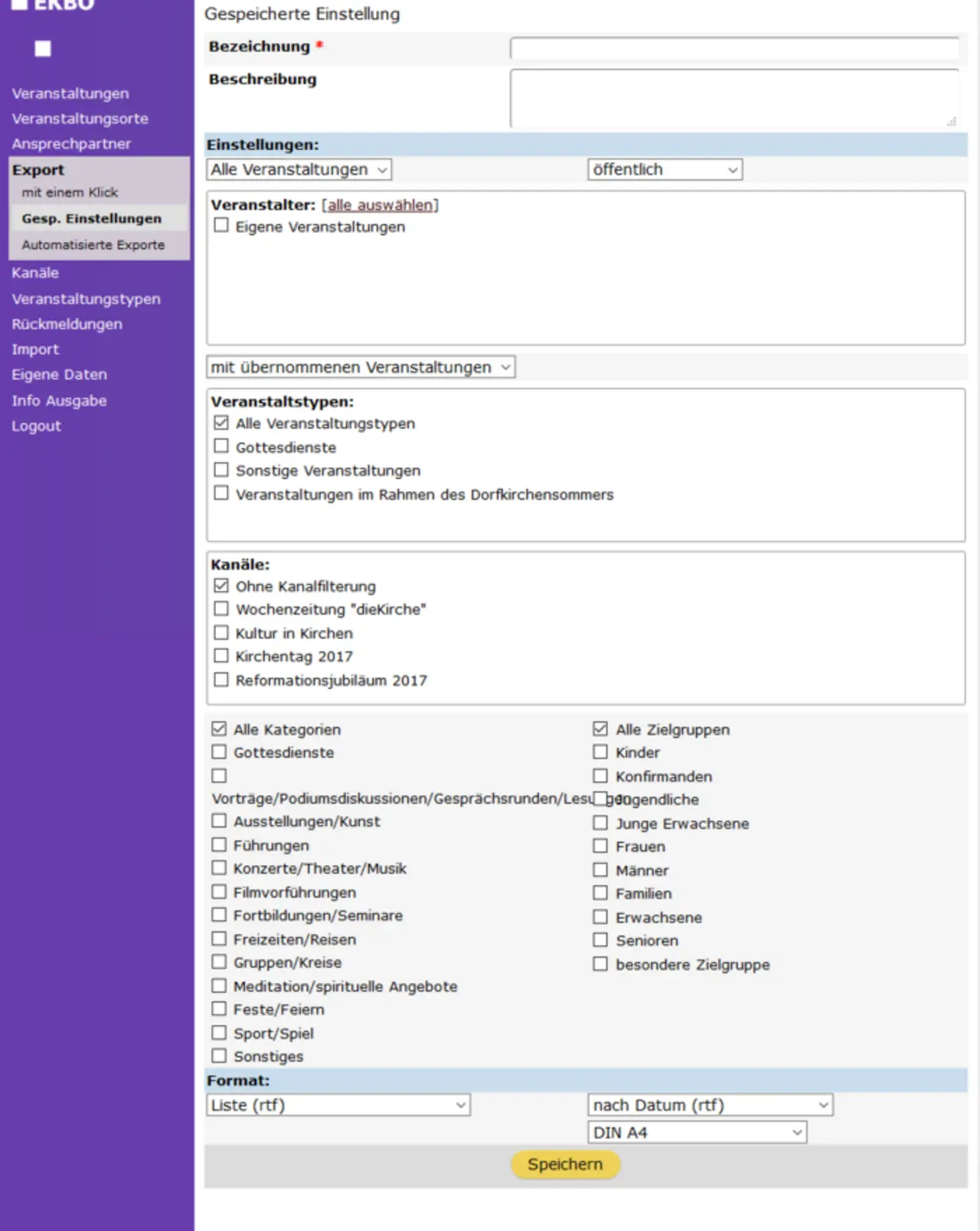Screen dimensions: 980x1231
Task: Check 'besondere Zielgruppe' checkbox
Action: click(600, 964)
